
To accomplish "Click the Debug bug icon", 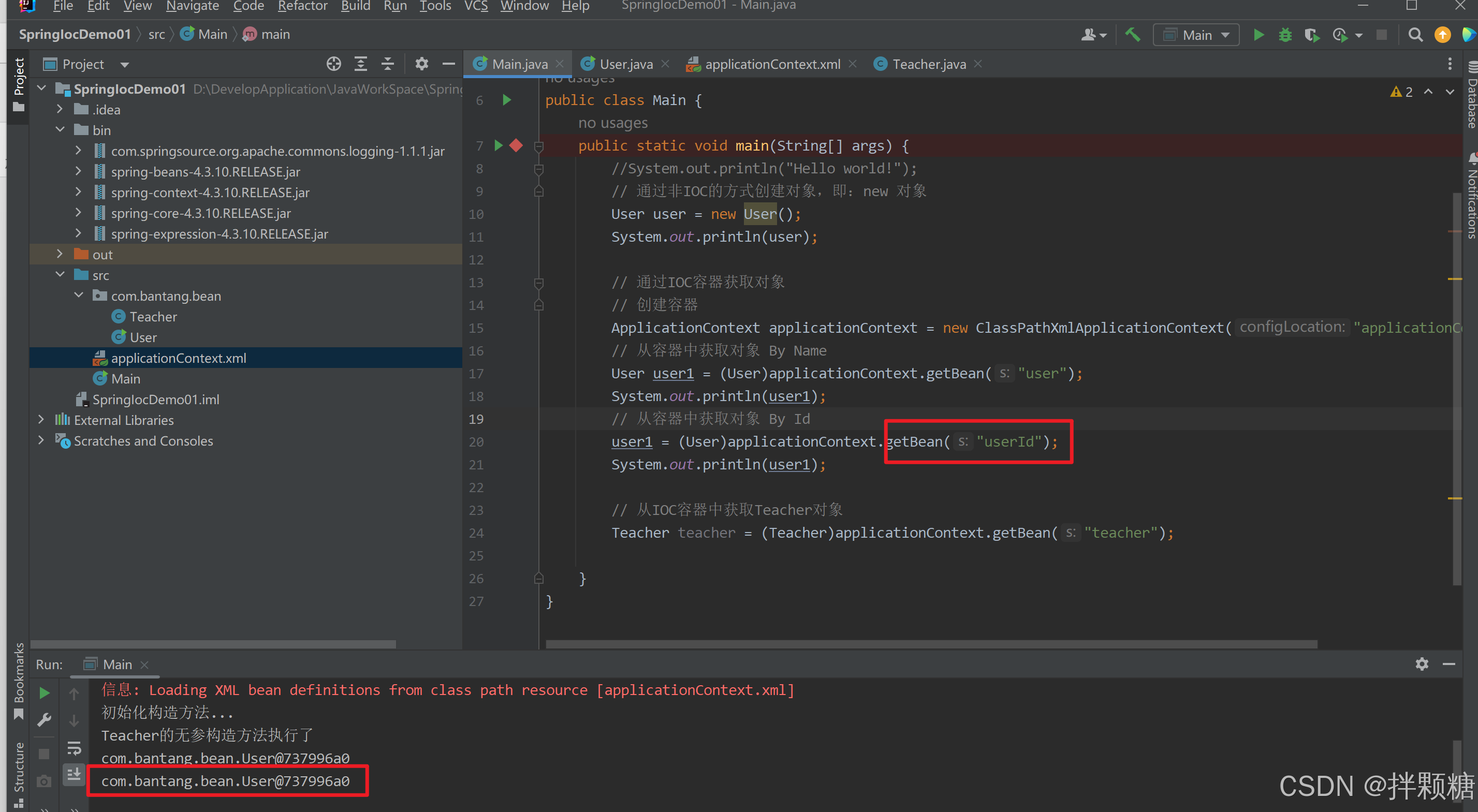I will 1285,35.
